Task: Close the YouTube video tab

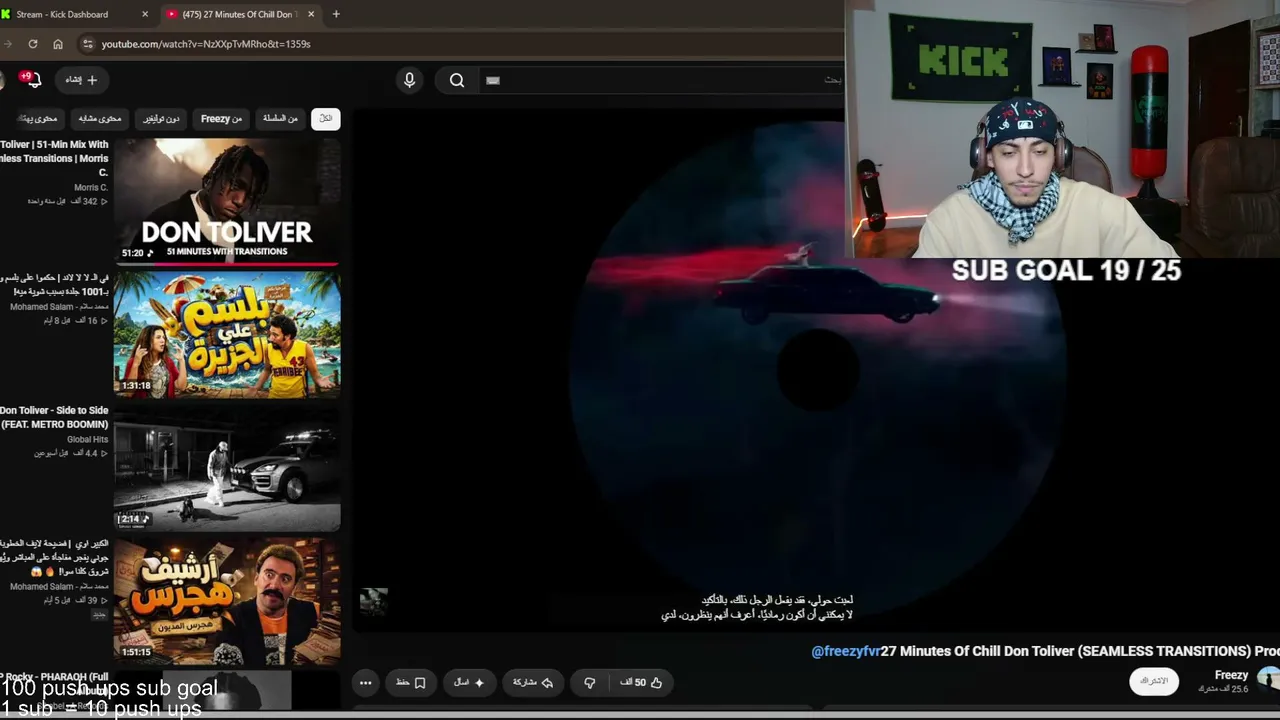Action: [x=311, y=14]
